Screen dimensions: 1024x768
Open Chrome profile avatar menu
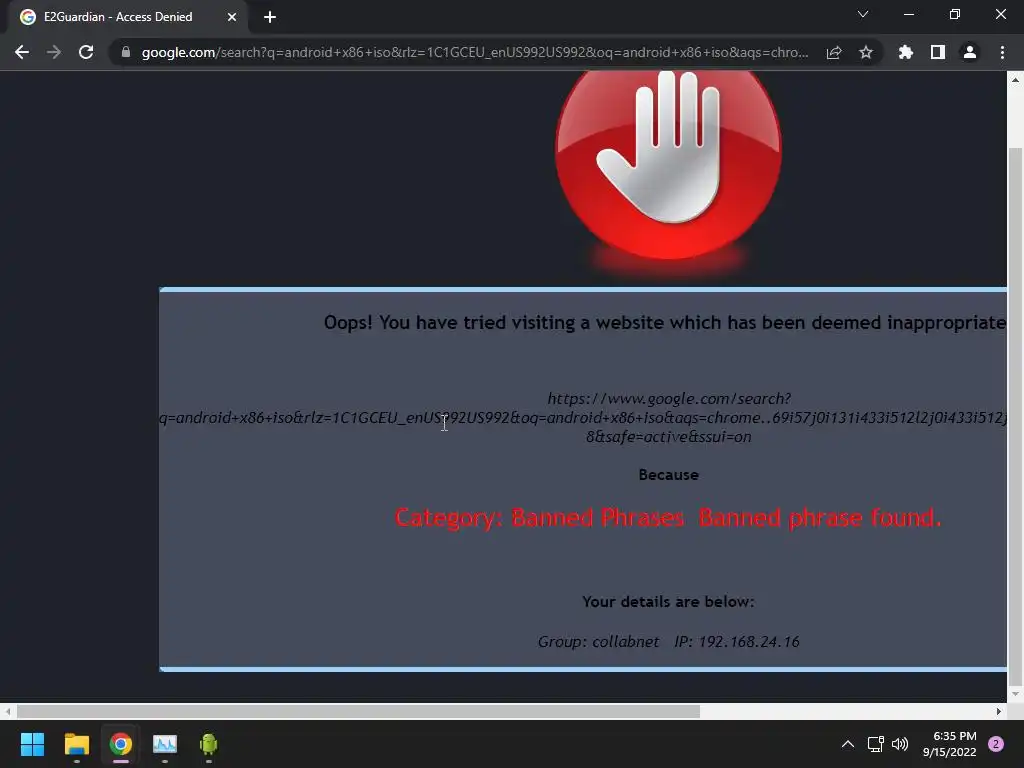click(x=970, y=52)
